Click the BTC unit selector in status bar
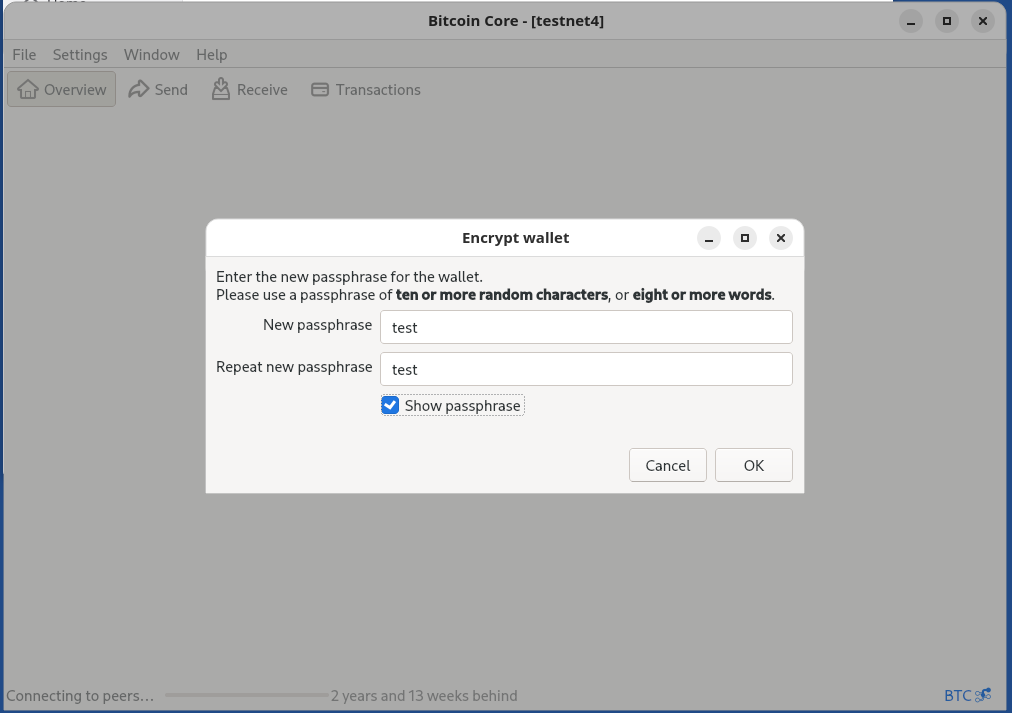The image size is (1012, 713). tap(958, 696)
